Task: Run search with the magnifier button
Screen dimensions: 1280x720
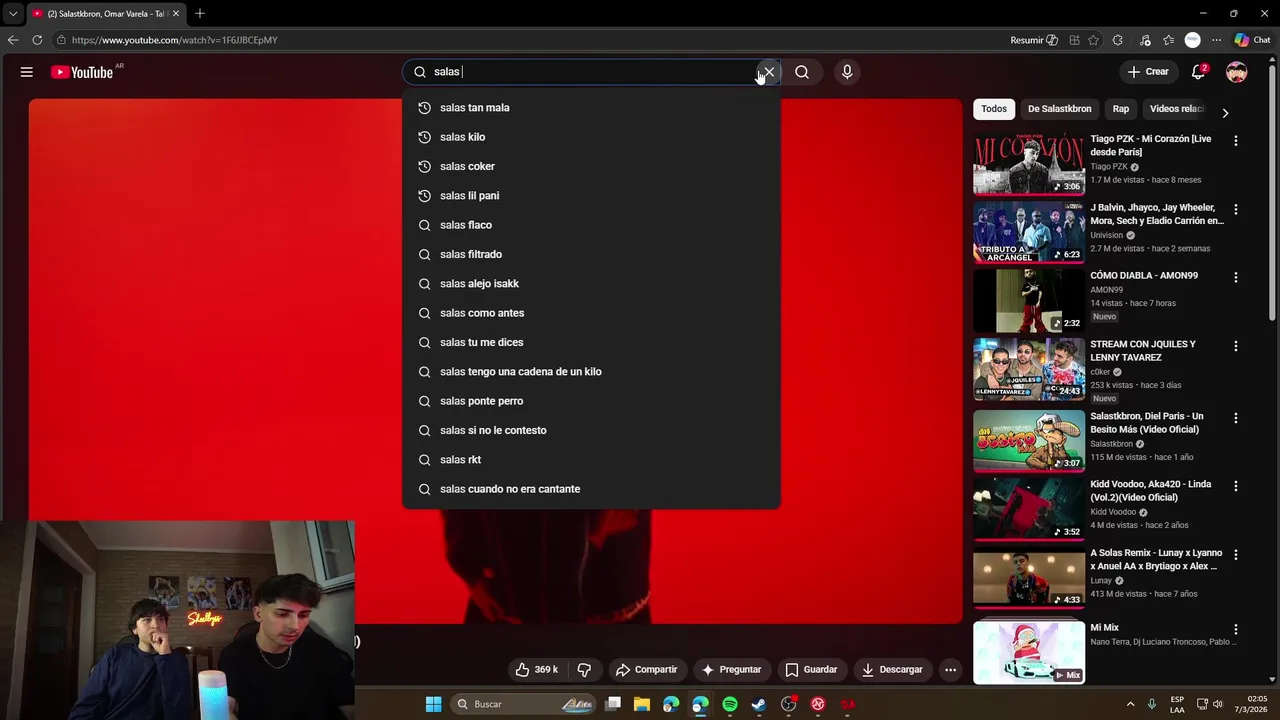Action: point(802,72)
